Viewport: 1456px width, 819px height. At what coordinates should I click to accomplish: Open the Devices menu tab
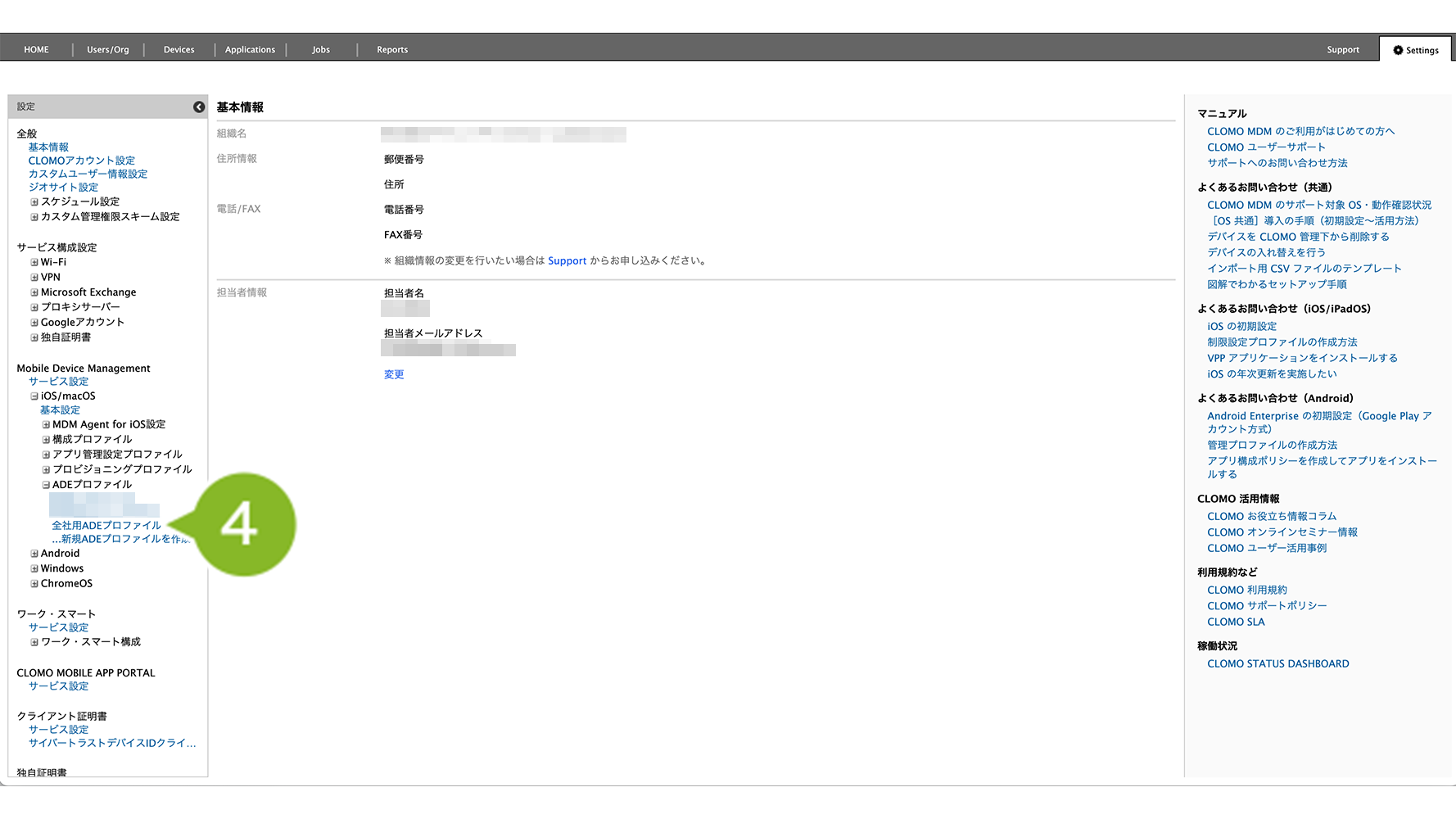[x=179, y=50]
